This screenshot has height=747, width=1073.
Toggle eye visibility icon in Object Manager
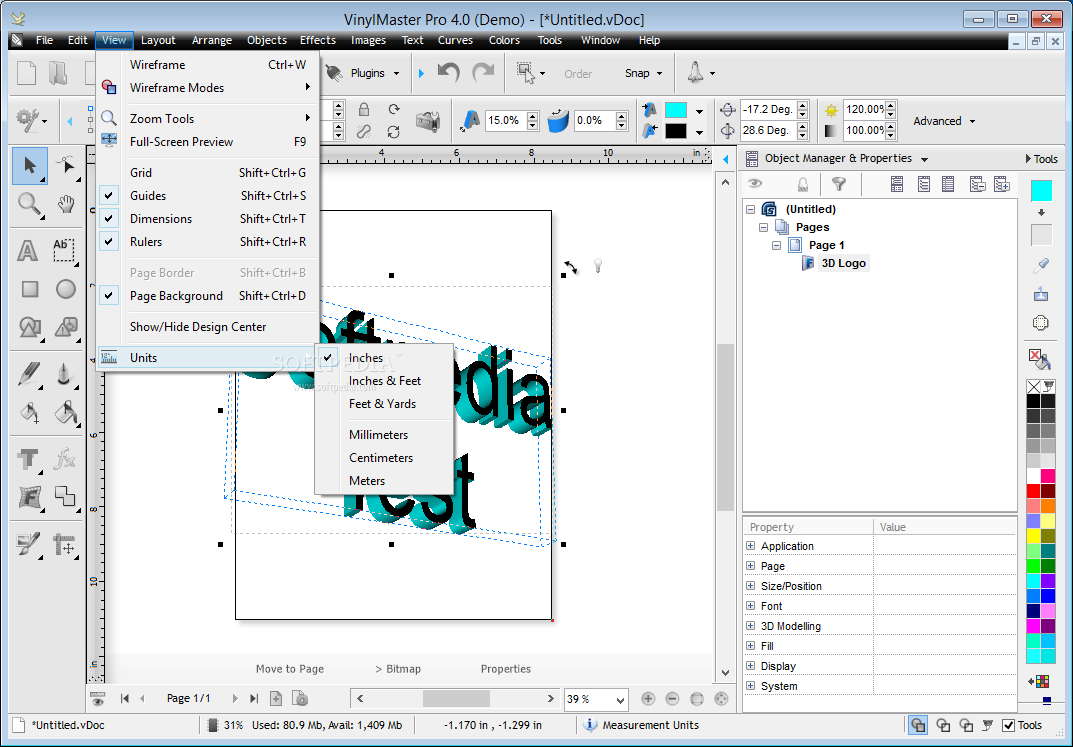[x=755, y=183]
